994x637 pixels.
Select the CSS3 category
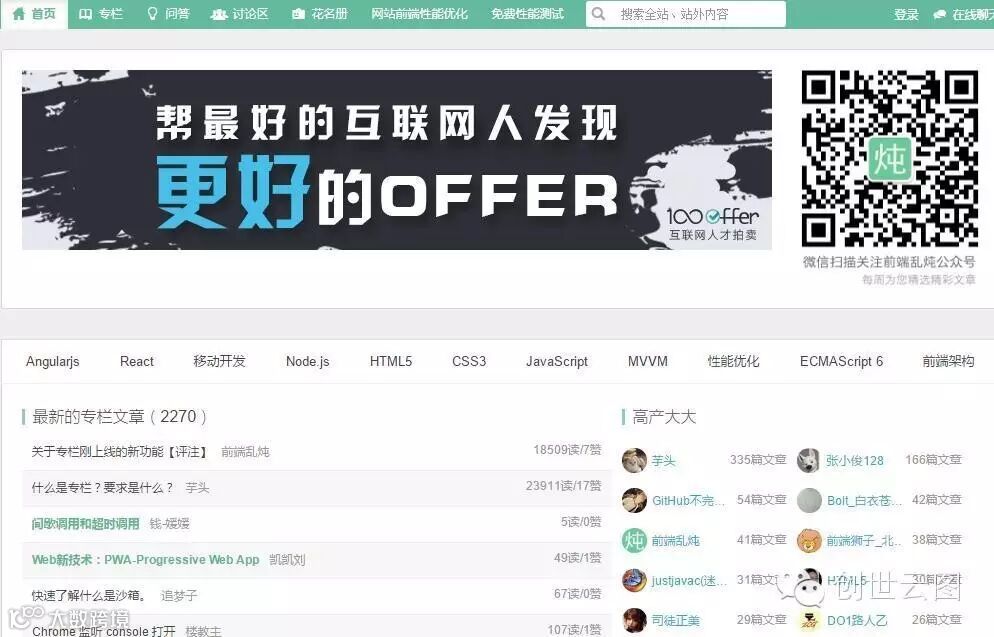click(x=469, y=361)
